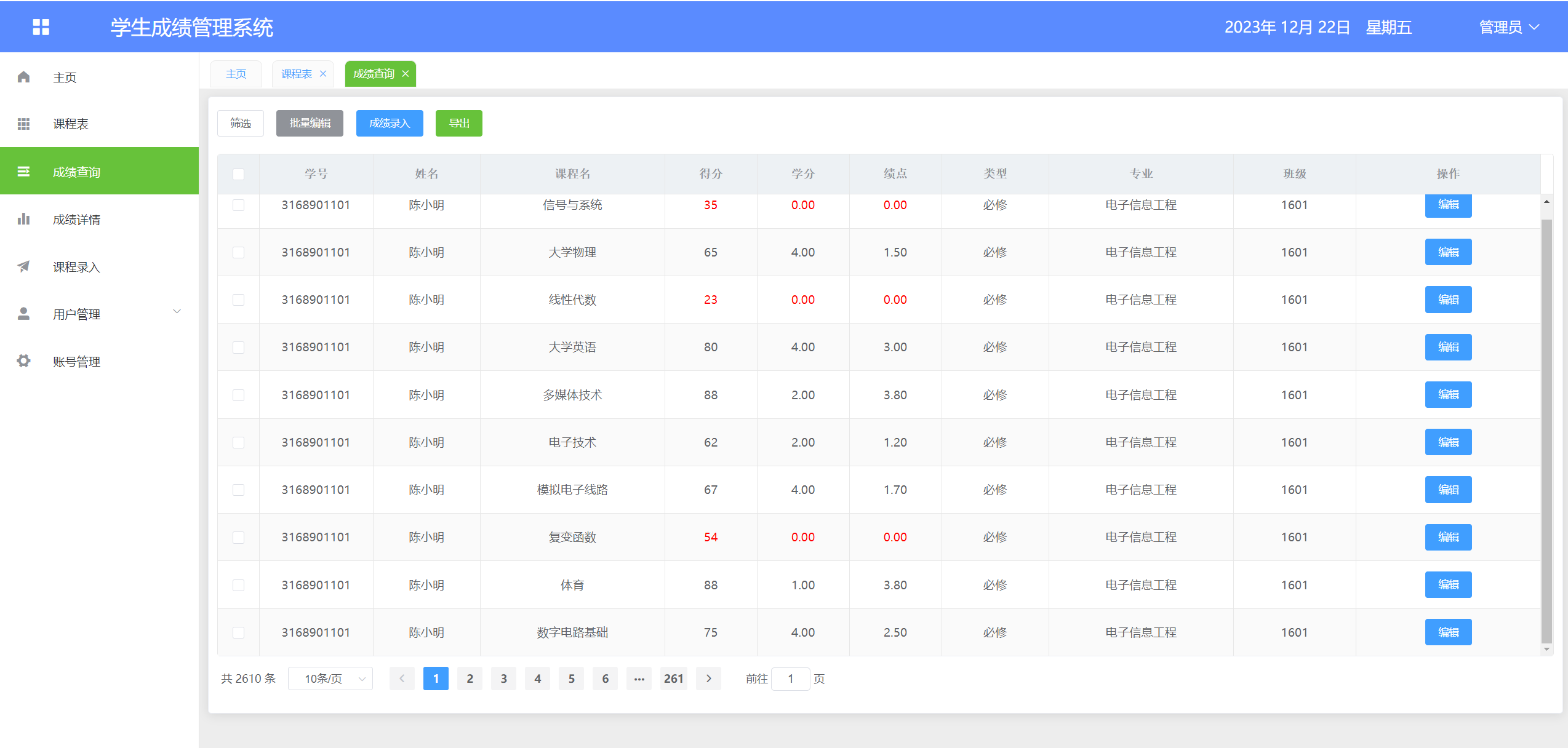Image resolution: width=1568 pixels, height=748 pixels.
Task: Click the table vertical scrollbar thumb
Action: point(1546,431)
